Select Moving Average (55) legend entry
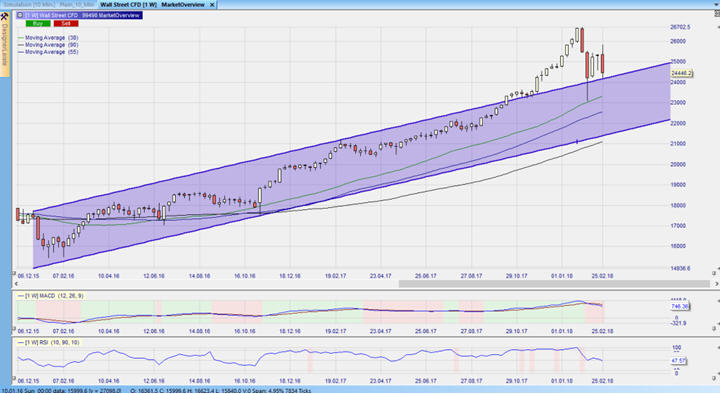 (48, 52)
